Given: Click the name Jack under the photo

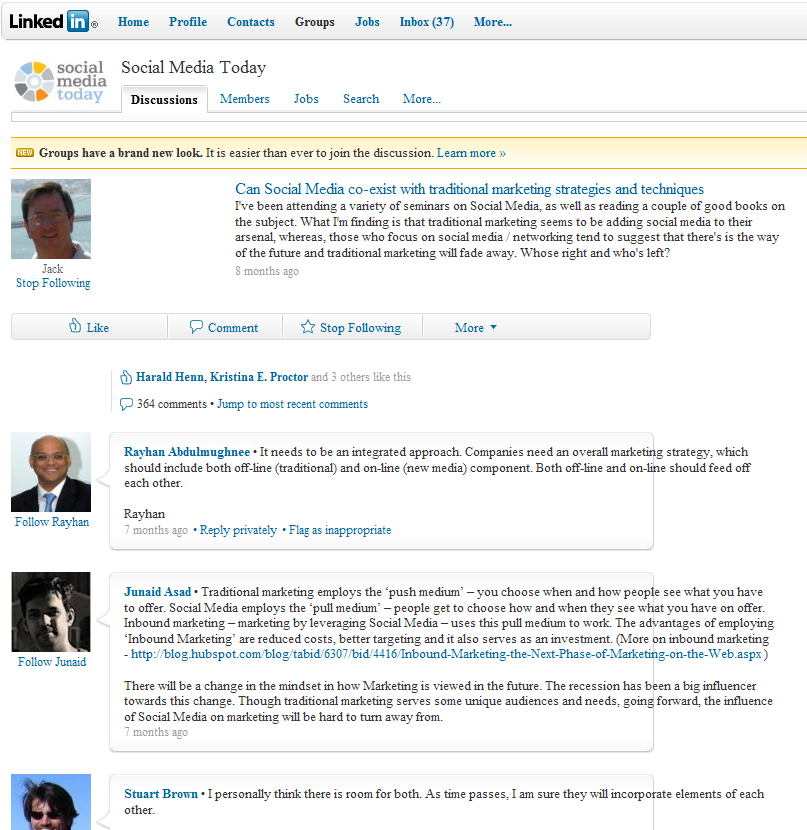Looking at the screenshot, I should 52,269.
